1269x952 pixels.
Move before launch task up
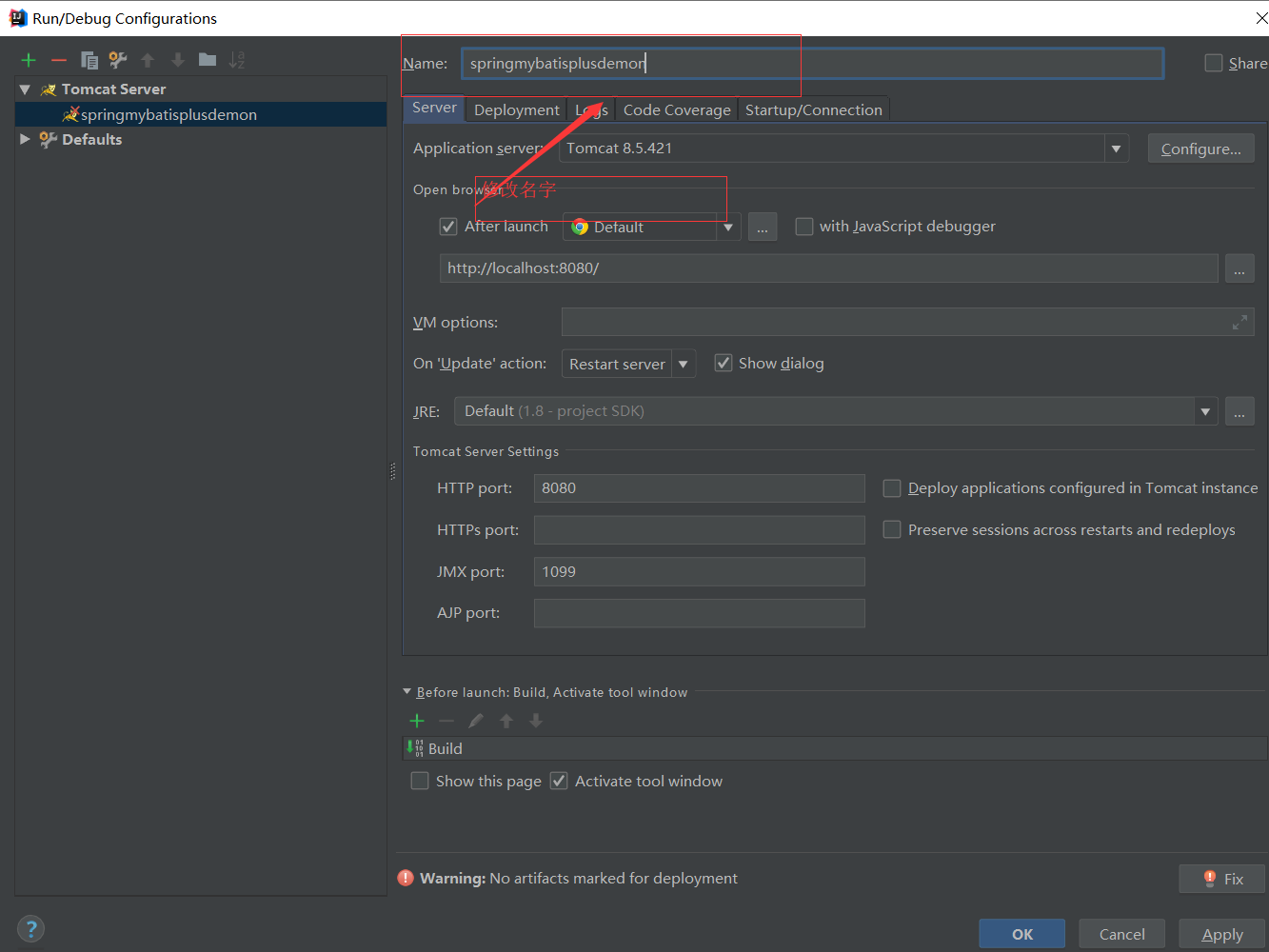coord(506,721)
